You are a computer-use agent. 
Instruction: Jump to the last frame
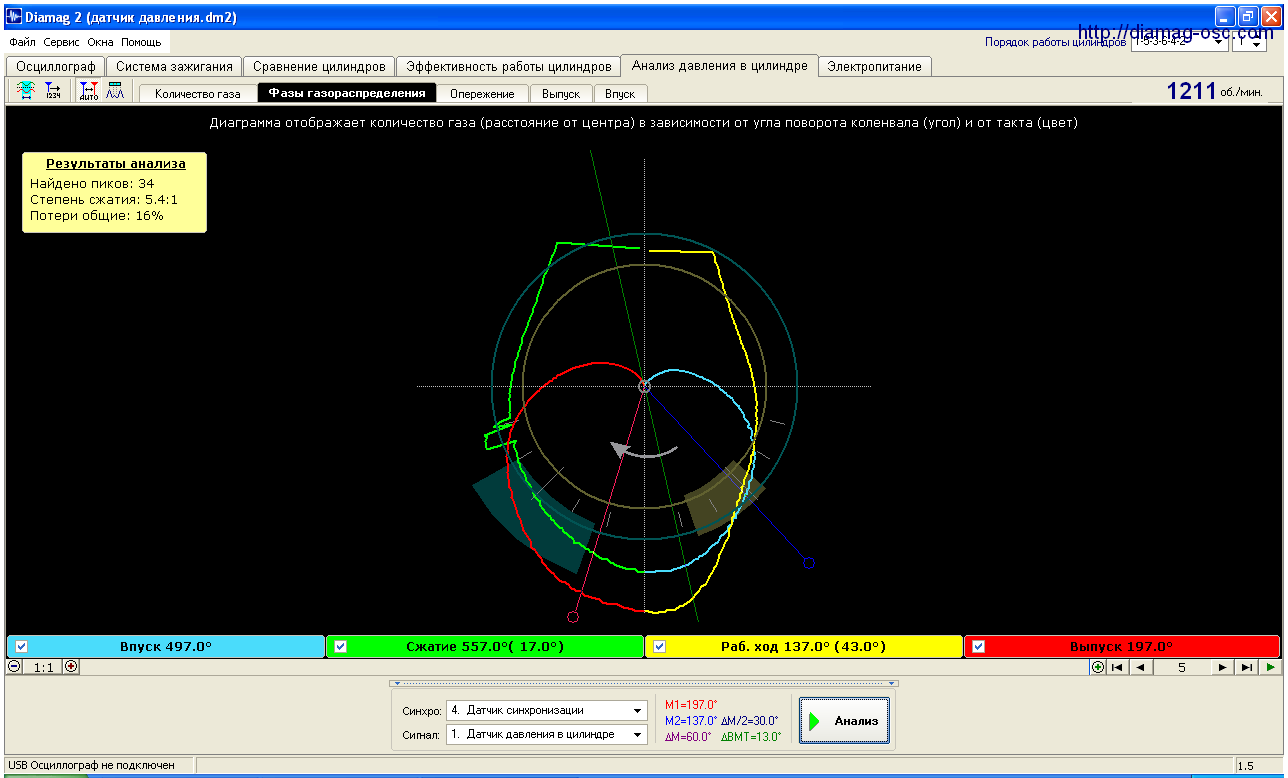tap(1246, 667)
